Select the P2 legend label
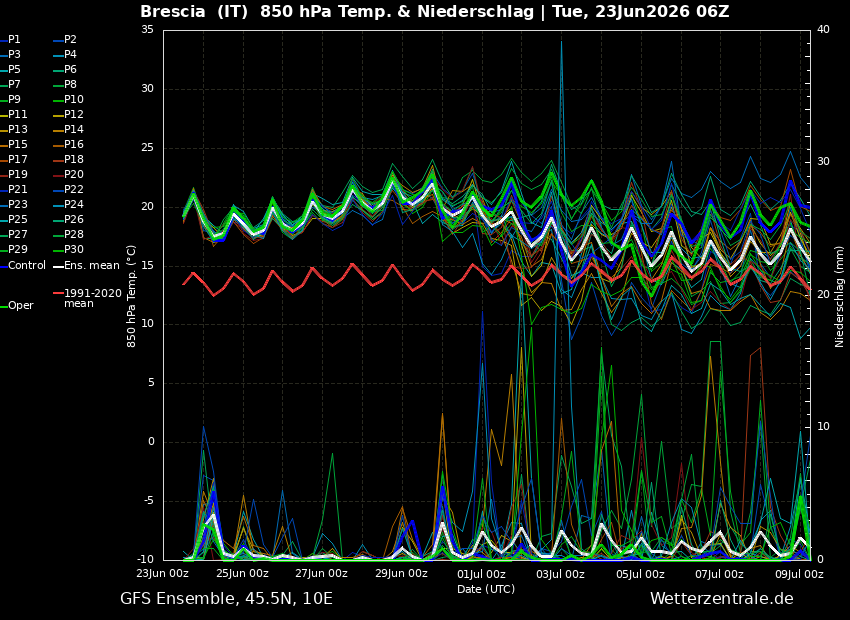 click(x=70, y=40)
